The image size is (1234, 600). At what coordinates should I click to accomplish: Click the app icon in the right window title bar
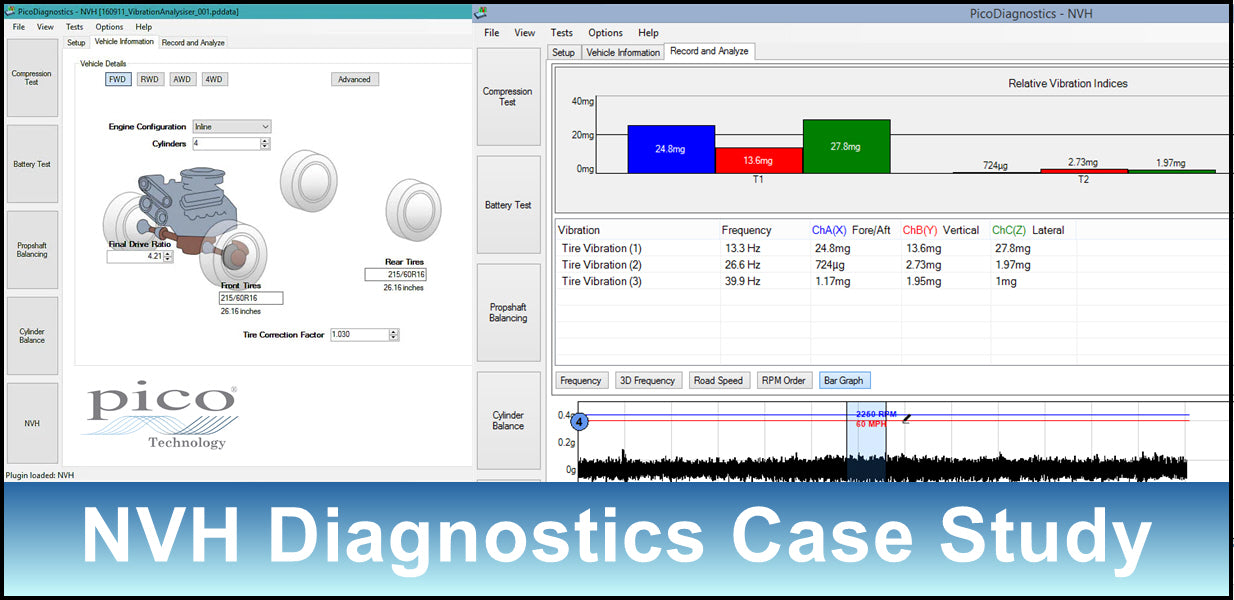(x=481, y=12)
